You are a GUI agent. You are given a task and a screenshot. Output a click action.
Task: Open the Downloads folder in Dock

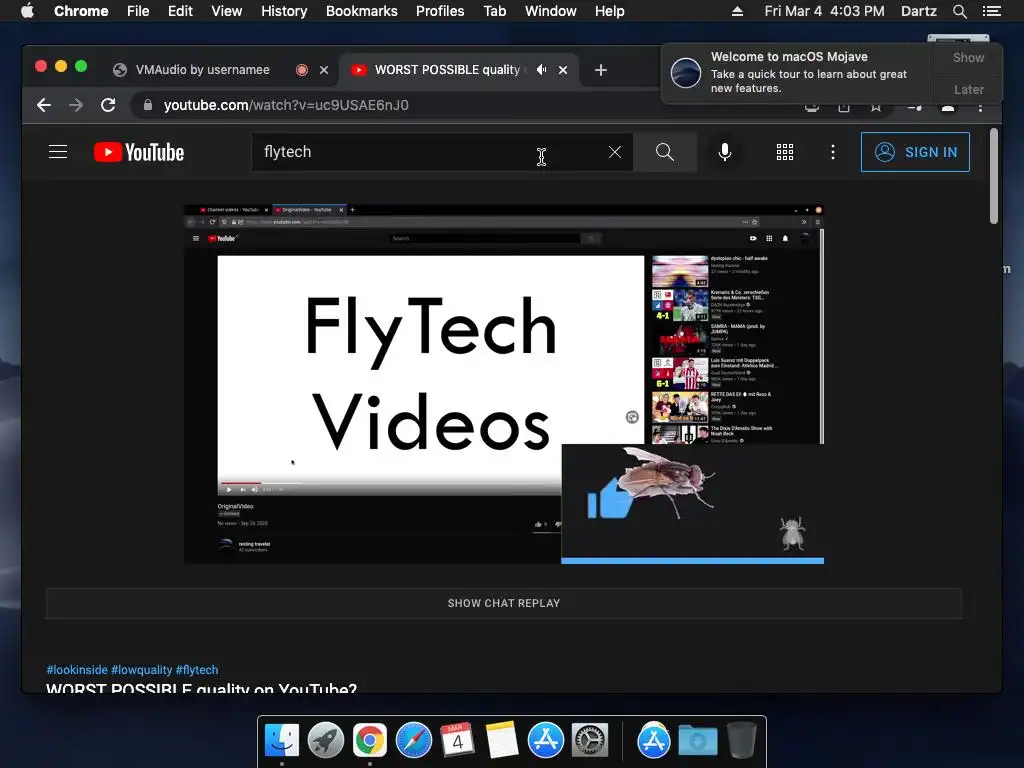click(x=697, y=741)
